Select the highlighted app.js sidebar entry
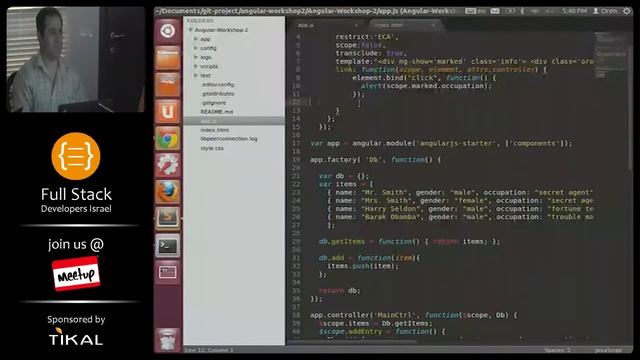The width and height of the screenshot is (640, 360). point(234,121)
